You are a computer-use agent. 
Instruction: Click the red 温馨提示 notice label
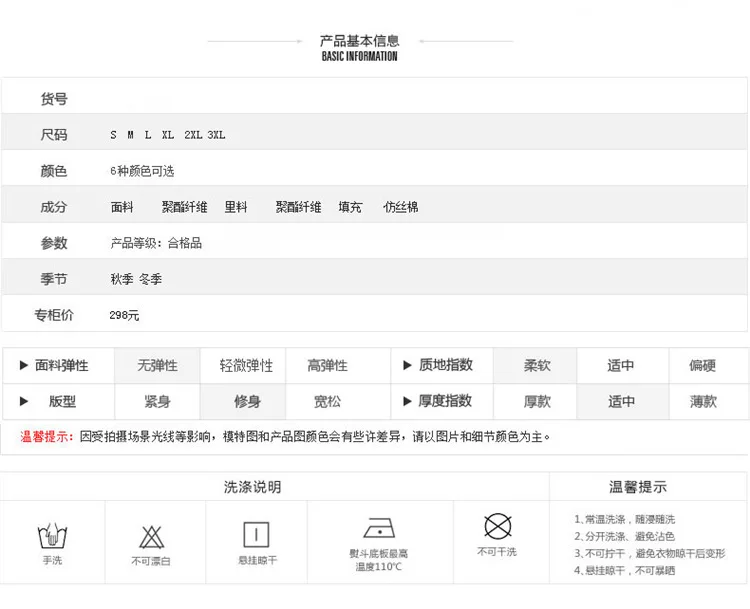click(46, 437)
